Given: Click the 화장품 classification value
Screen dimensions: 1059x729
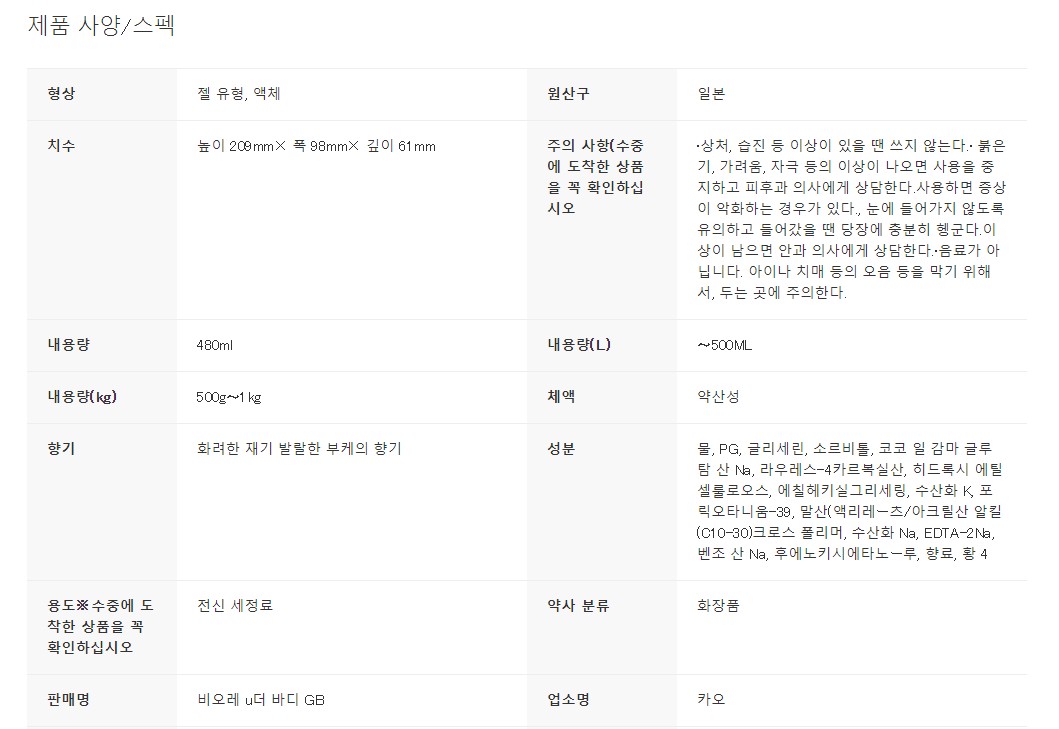Looking at the screenshot, I should (x=718, y=605).
